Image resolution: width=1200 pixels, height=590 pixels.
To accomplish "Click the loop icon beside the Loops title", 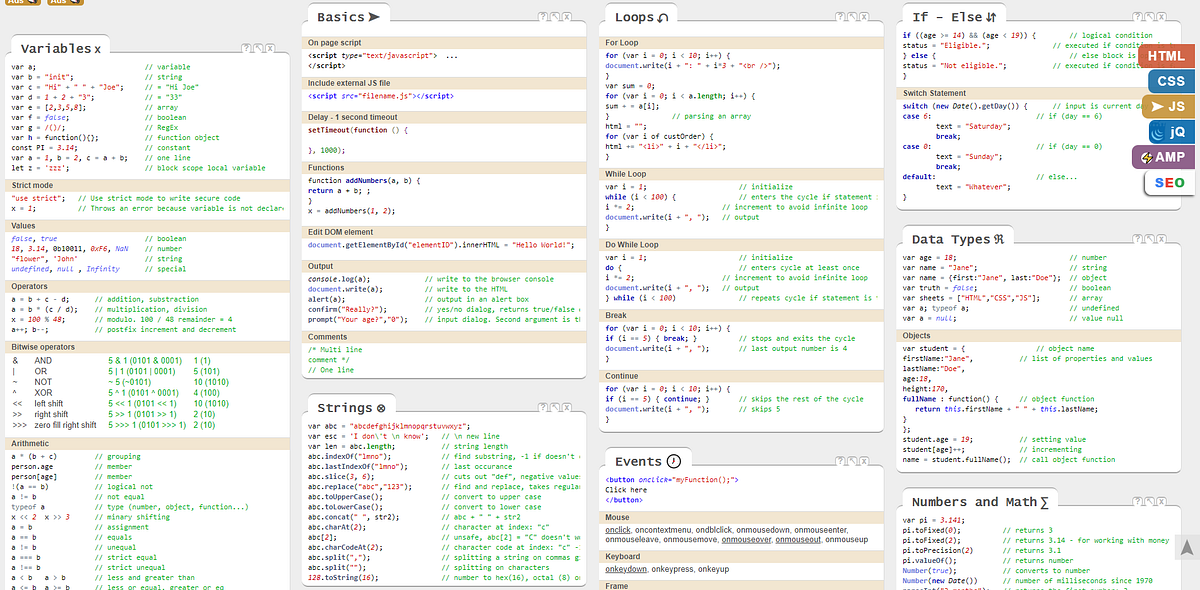I will coord(661,16).
